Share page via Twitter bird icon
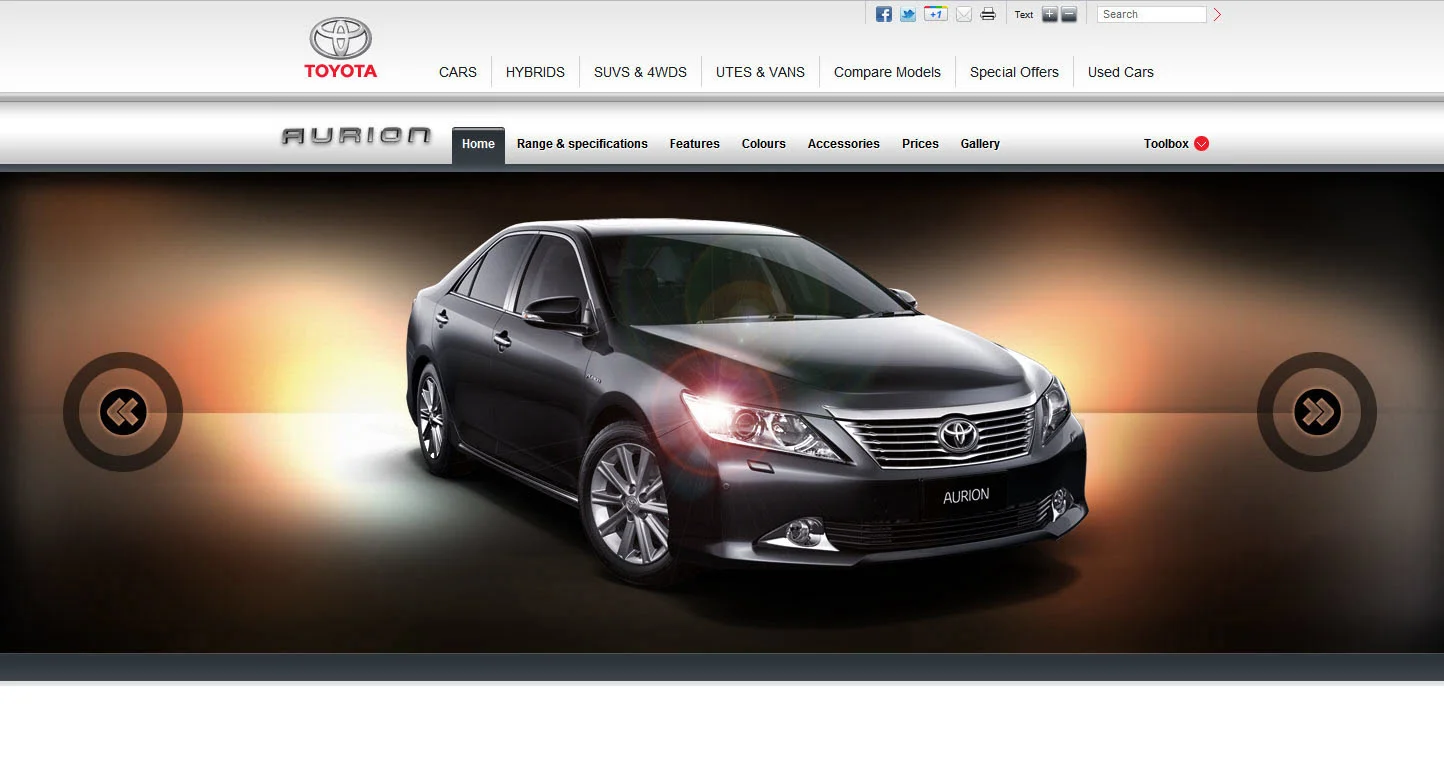The height and width of the screenshot is (773, 1444). 908,14
